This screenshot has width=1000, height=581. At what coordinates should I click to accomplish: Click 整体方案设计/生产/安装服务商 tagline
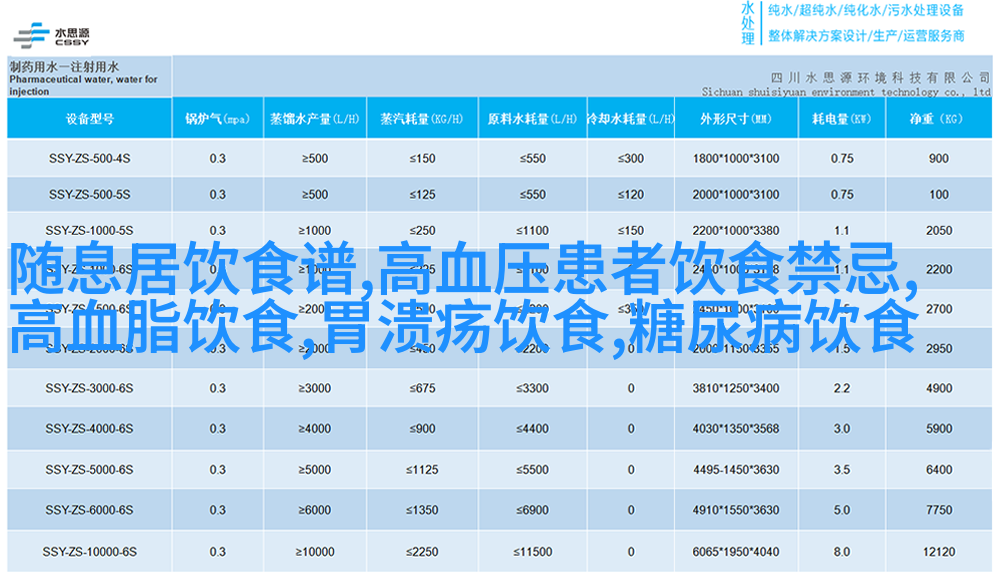865,35
